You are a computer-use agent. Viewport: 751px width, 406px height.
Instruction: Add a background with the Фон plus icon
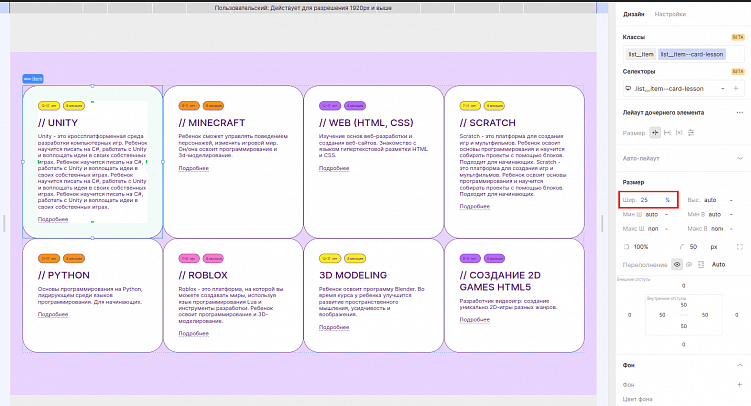pos(739,384)
